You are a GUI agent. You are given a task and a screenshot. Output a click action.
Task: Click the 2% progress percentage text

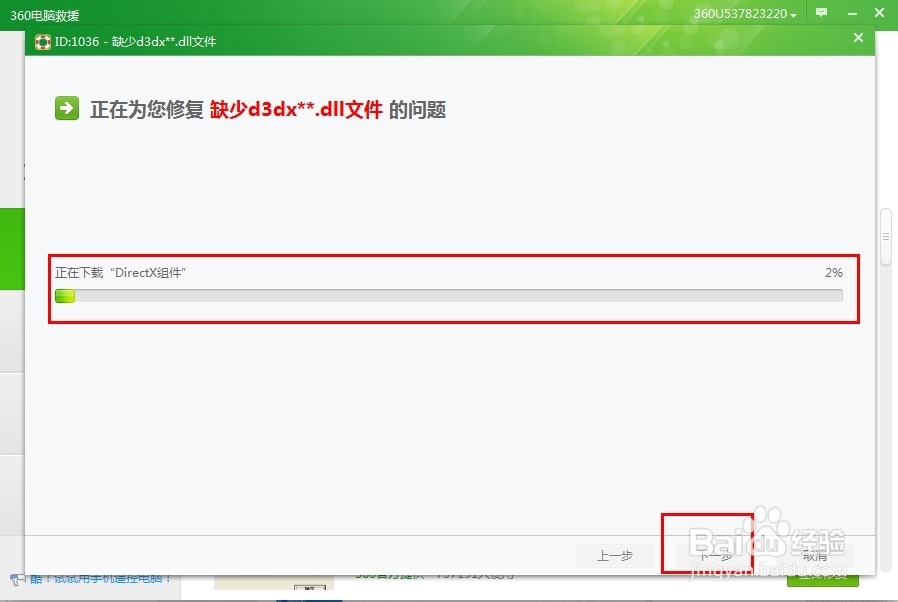point(833,273)
